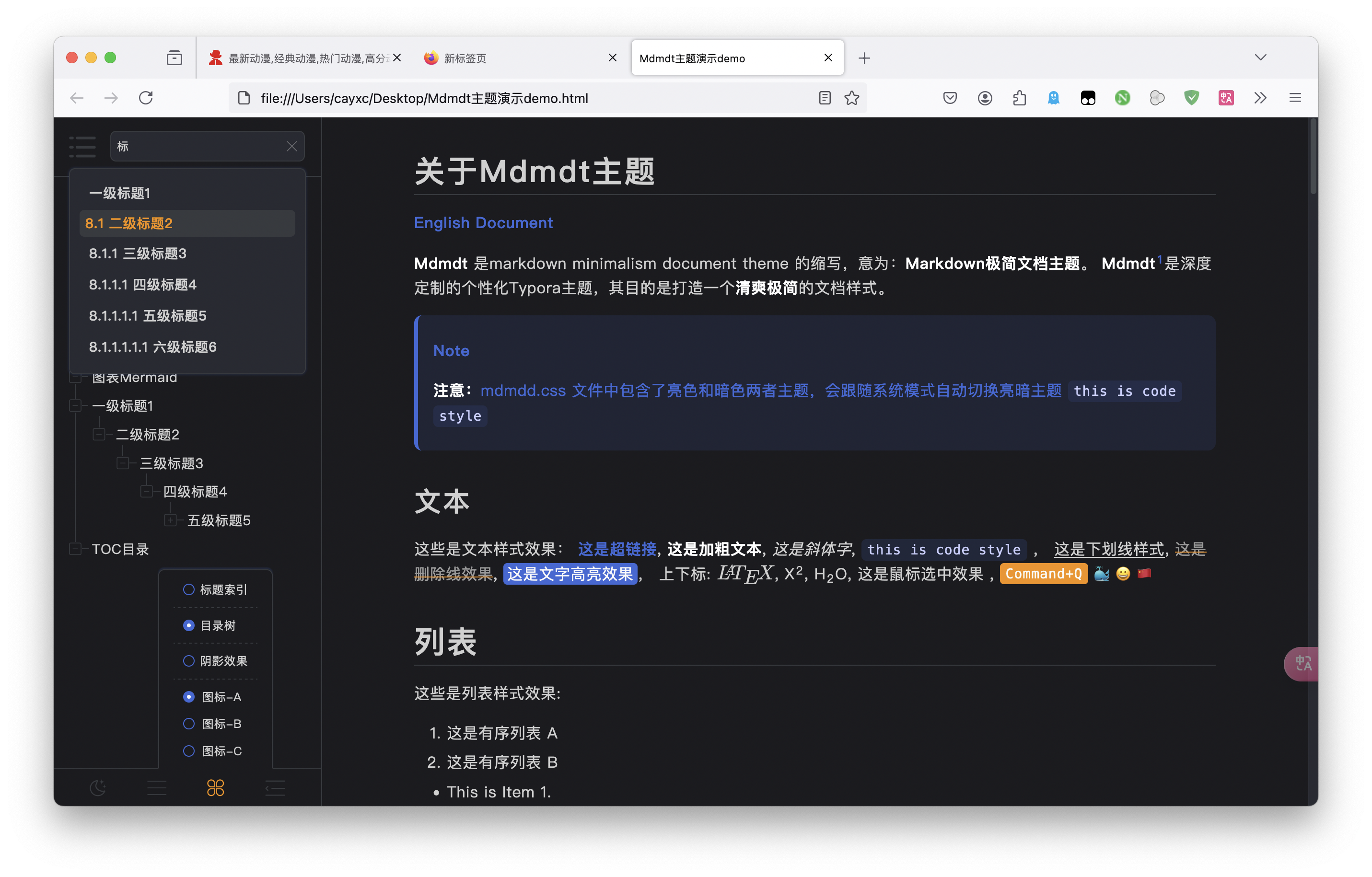Close the 新标签页 tab
This screenshot has width=1372, height=877.
(x=613, y=58)
